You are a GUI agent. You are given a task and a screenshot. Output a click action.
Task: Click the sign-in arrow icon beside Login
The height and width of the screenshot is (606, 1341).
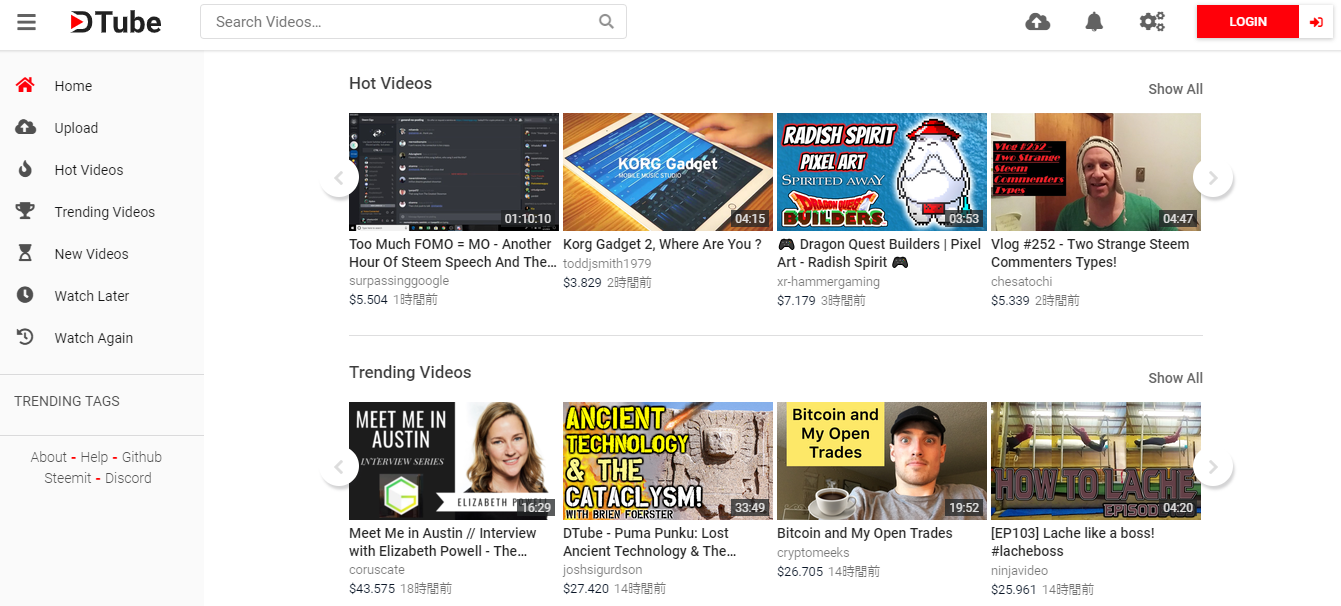pos(1315,22)
